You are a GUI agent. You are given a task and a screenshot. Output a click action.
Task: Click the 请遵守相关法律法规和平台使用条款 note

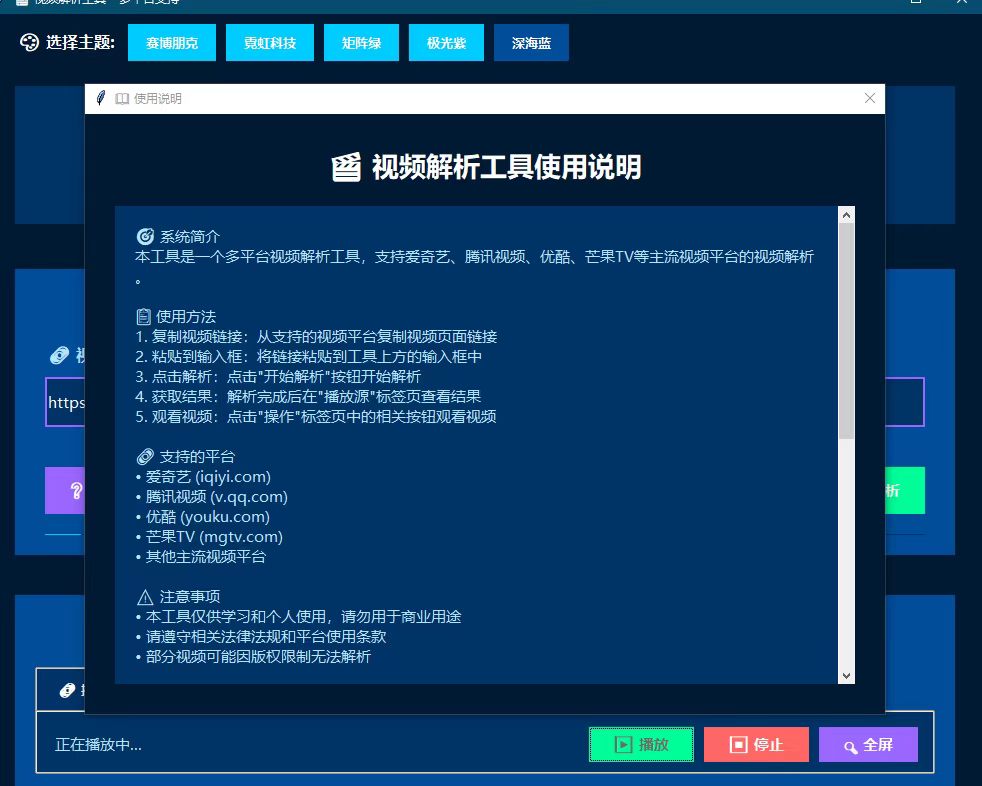coord(261,636)
